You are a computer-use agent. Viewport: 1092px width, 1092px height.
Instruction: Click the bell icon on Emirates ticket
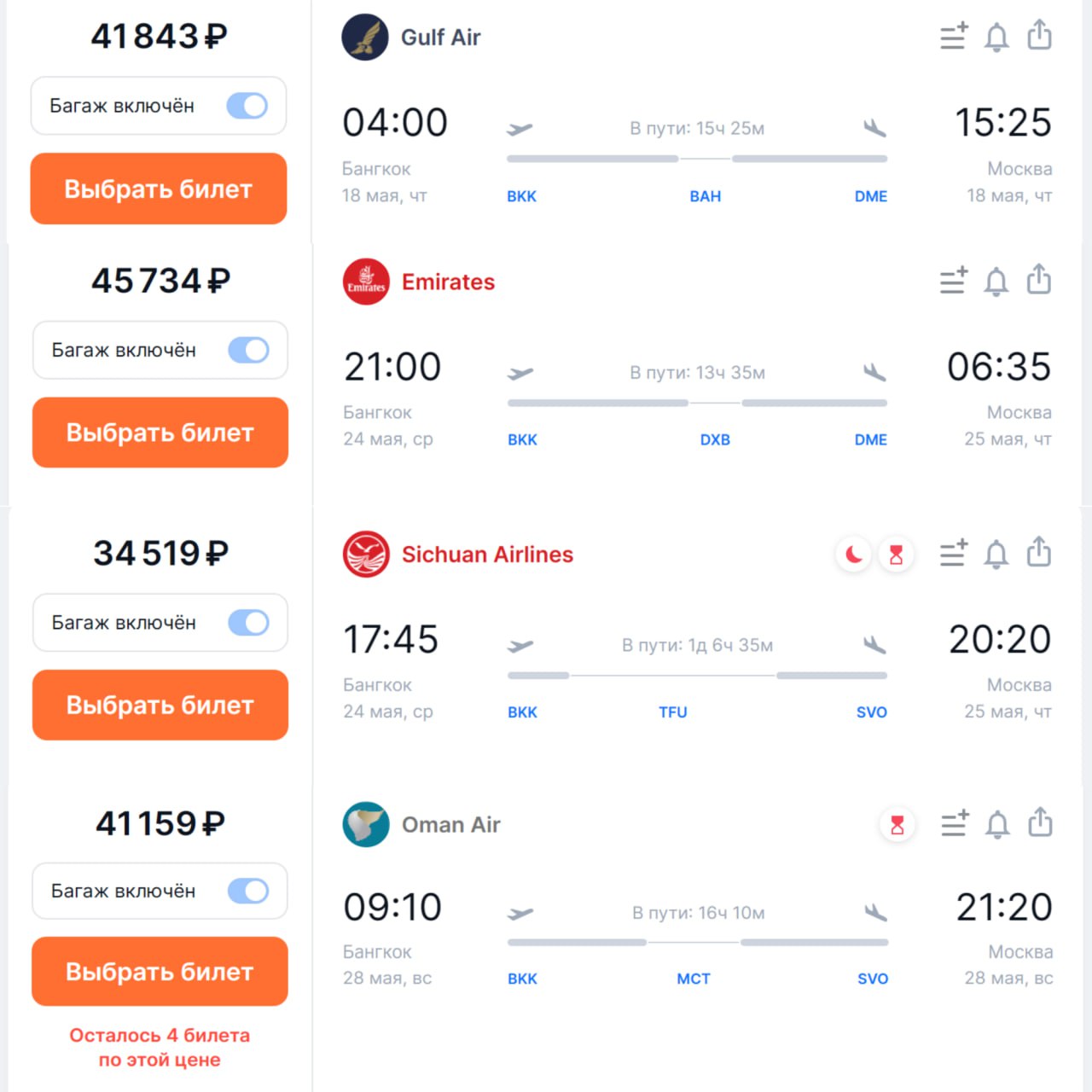click(x=996, y=282)
